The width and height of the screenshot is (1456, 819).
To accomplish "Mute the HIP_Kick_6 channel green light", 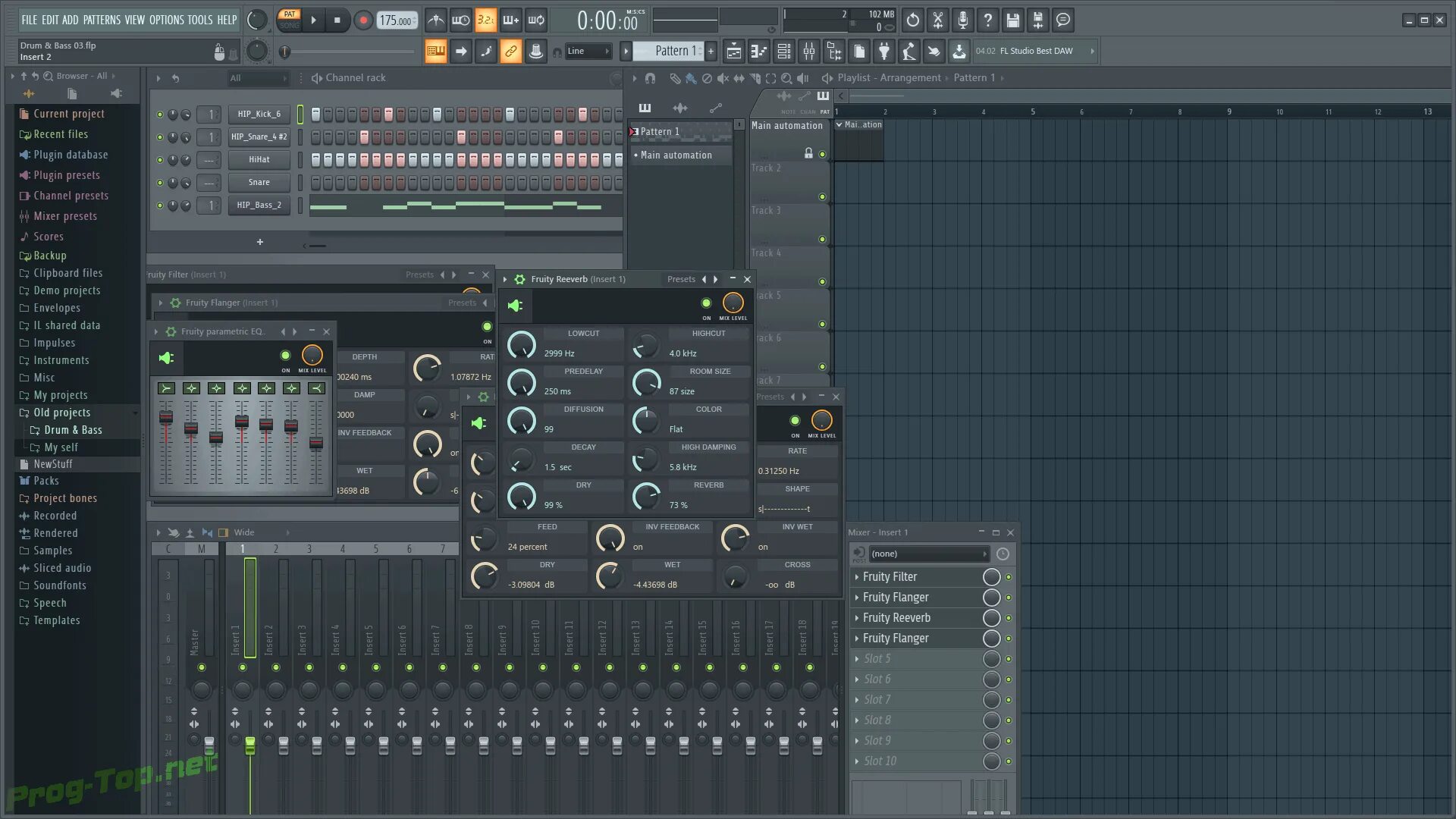I will pos(160,115).
